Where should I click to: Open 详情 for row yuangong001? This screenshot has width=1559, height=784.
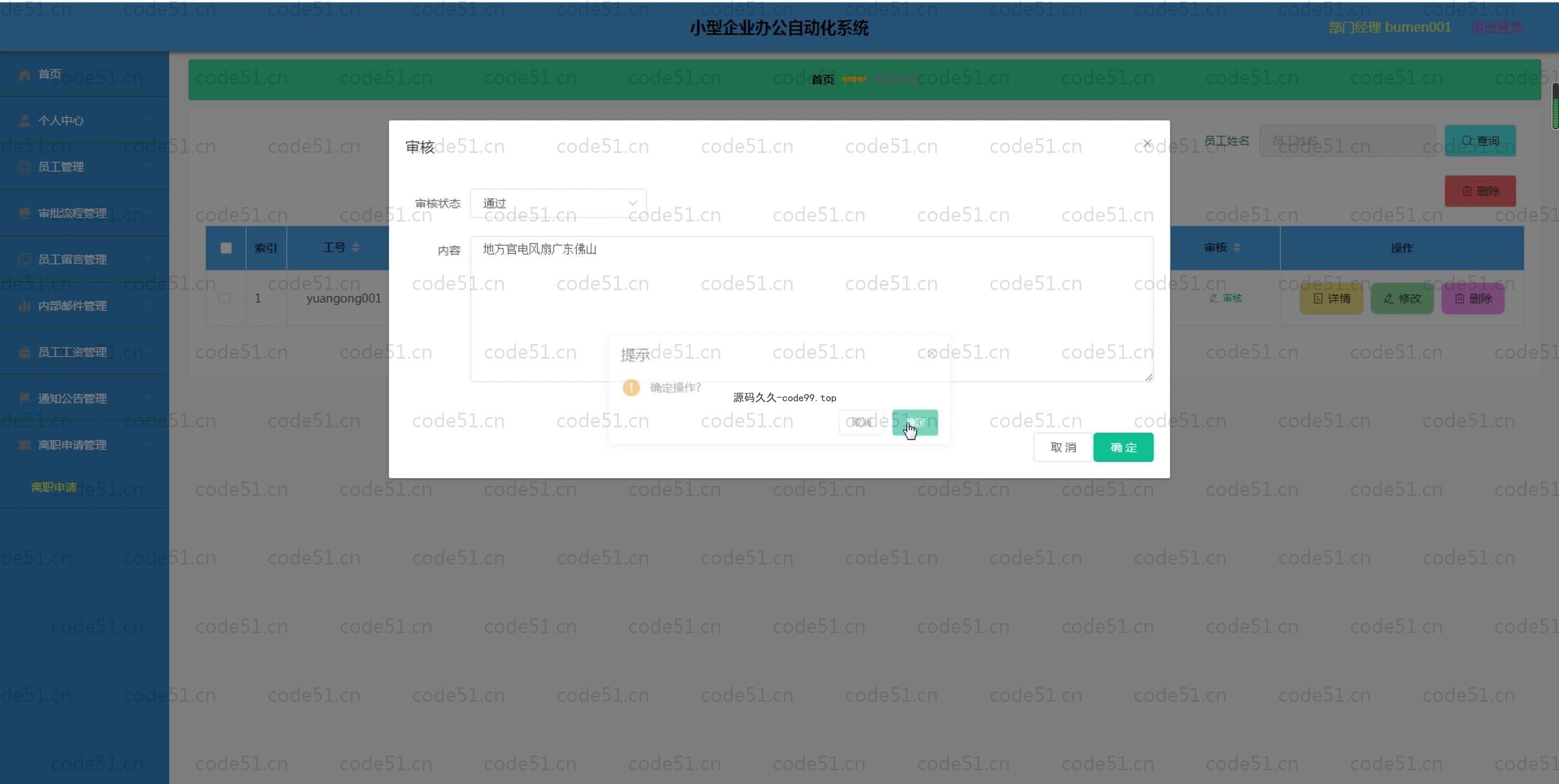click(1331, 298)
